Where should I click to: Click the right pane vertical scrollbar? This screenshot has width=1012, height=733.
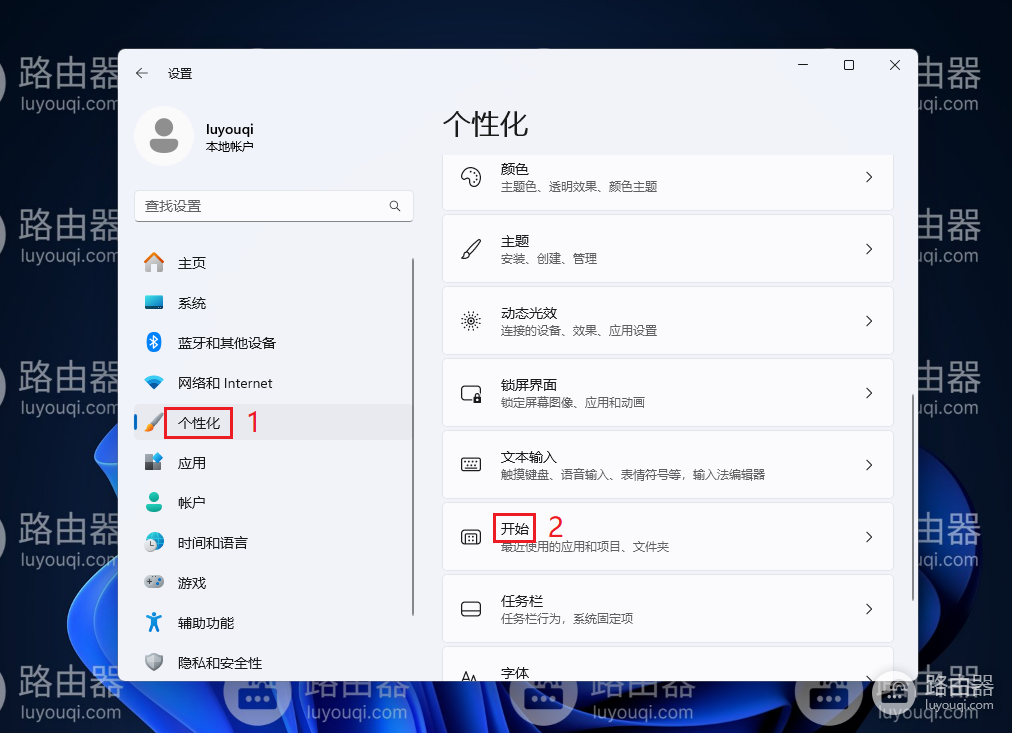click(912, 497)
